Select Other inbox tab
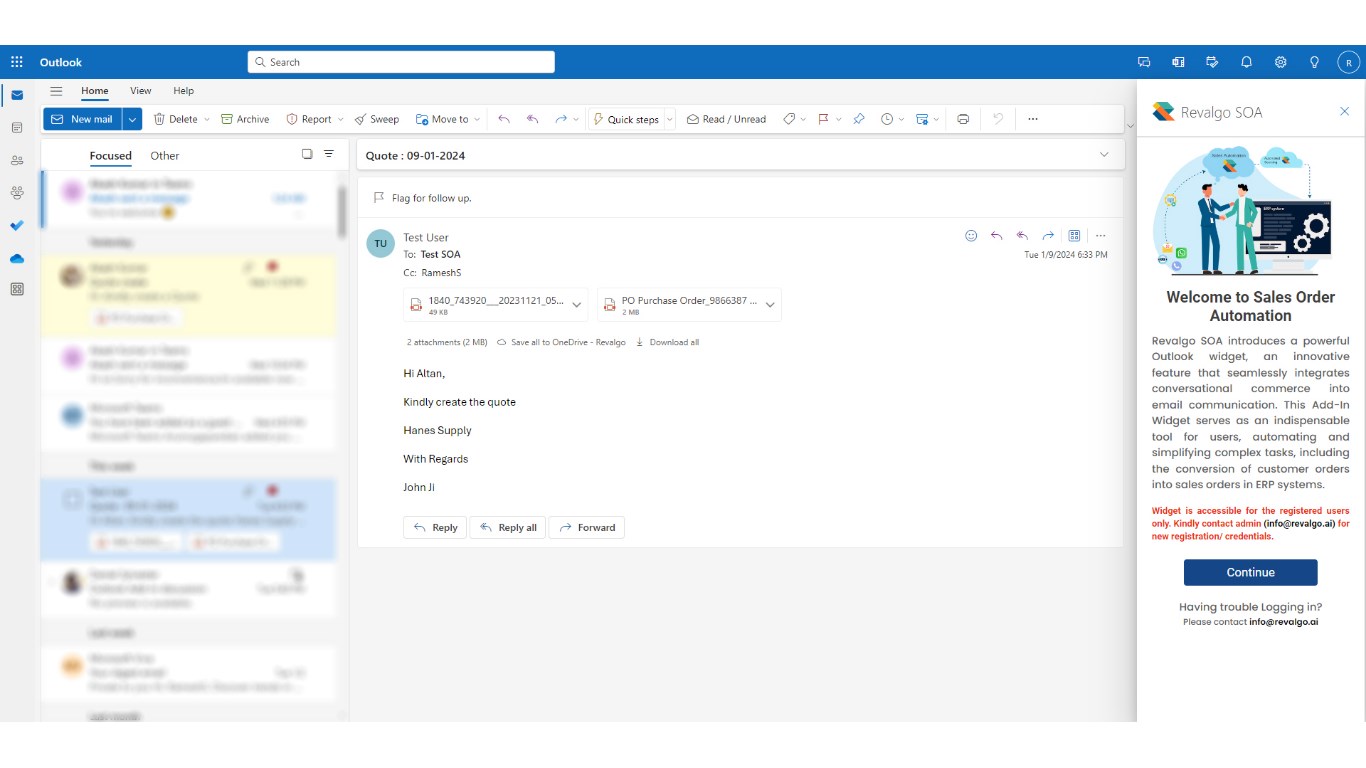 pyautogui.click(x=165, y=156)
